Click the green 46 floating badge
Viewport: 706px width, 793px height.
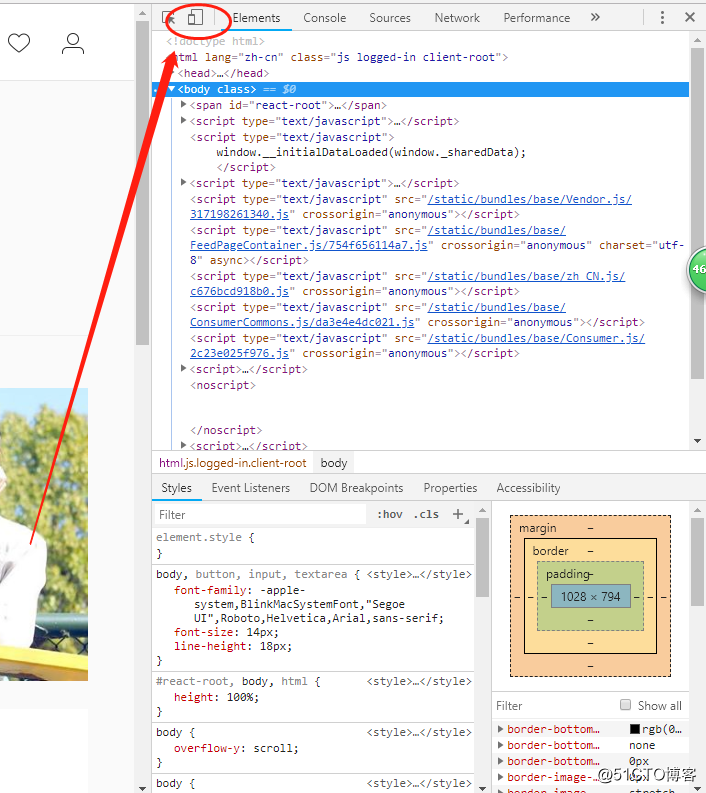tap(697, 270)
